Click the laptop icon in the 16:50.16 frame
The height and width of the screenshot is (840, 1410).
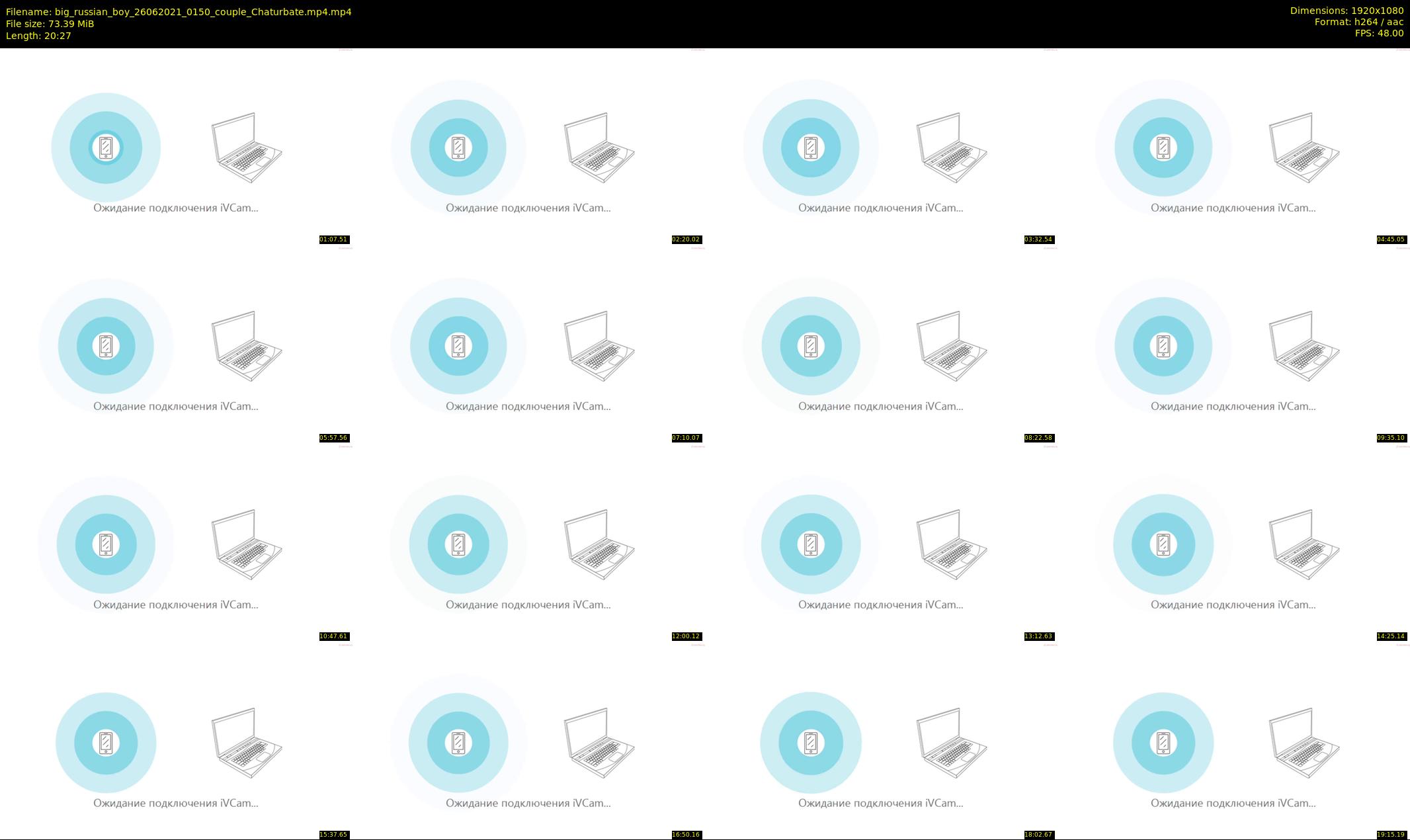599,743
